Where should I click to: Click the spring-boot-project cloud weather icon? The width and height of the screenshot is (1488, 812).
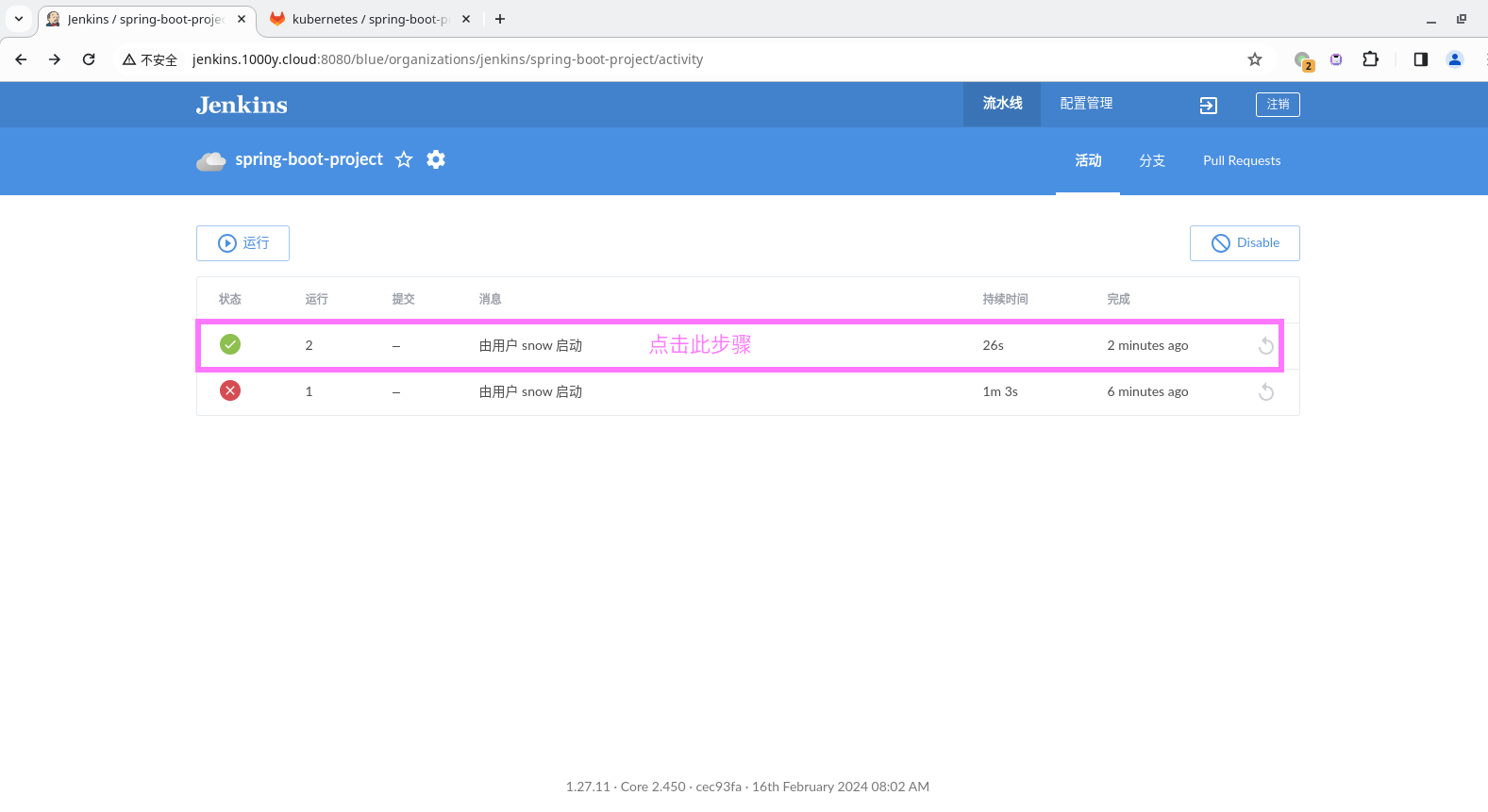click(x=210, y=160)
